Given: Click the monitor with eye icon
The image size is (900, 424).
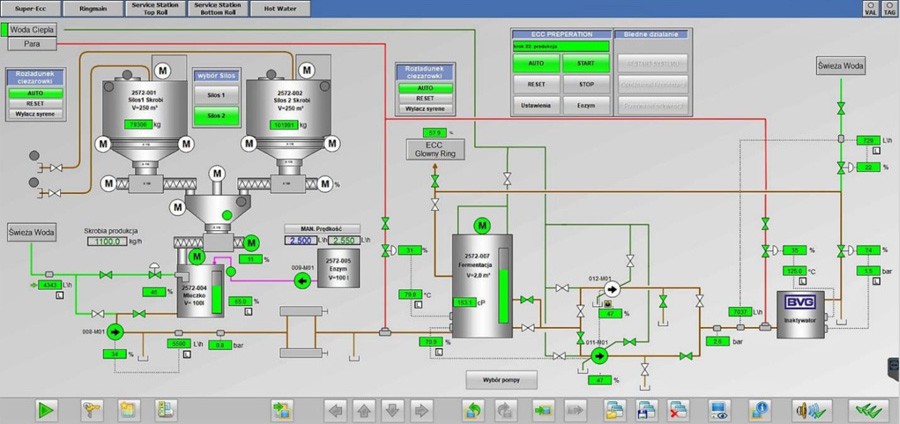Looking at the screenshot, I should coord(719,411).
